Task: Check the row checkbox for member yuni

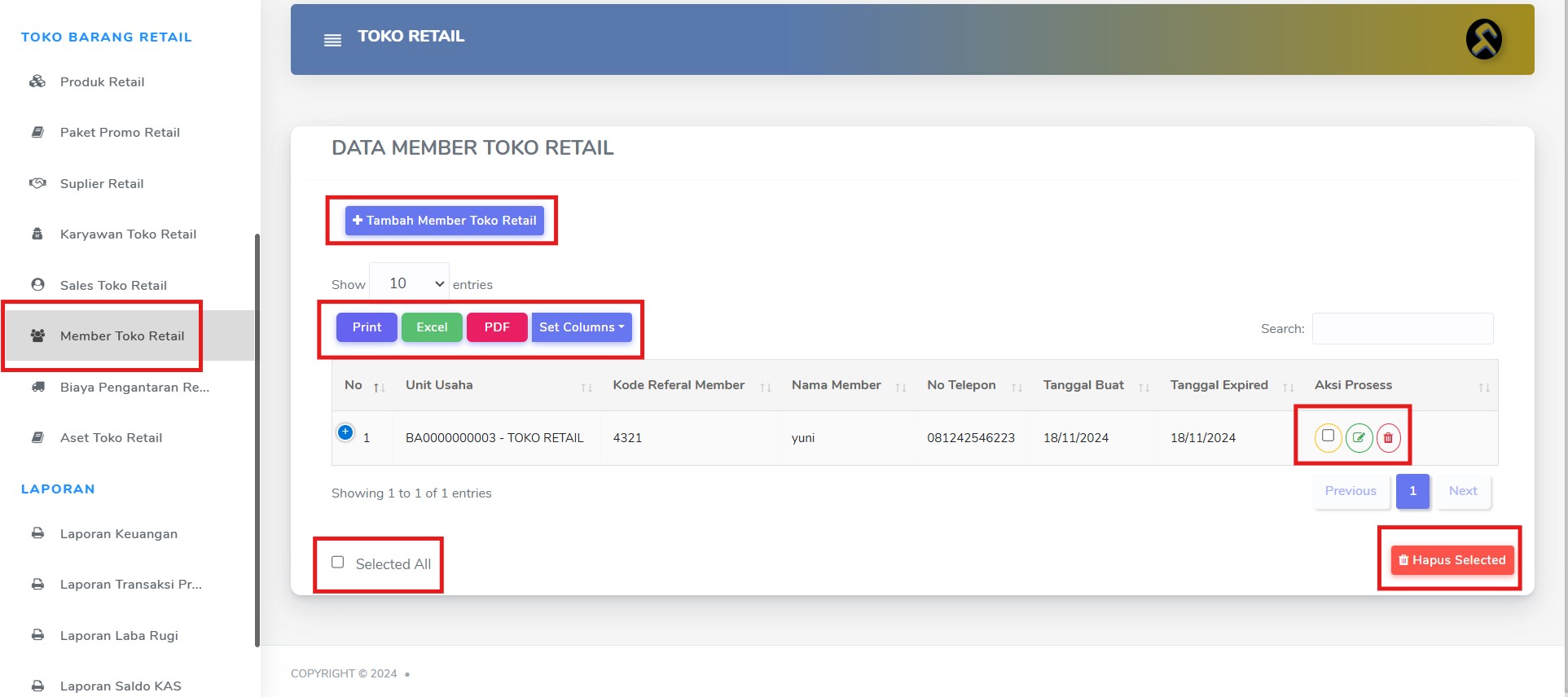Action: pyautogui.click(x=1328, y=436)
